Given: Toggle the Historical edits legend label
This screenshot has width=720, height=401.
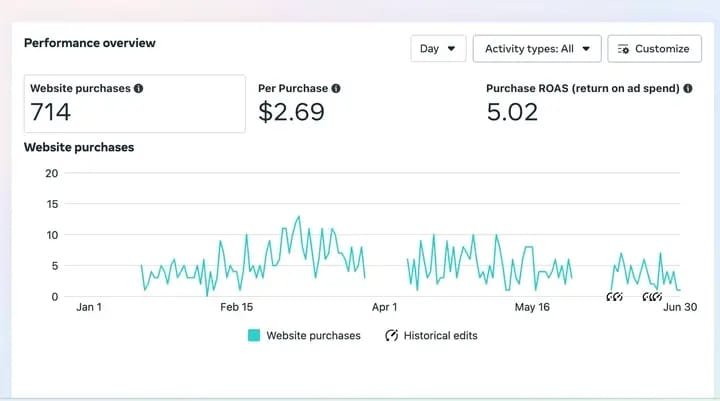Looking at the screenshot, I should click(440, 335).
